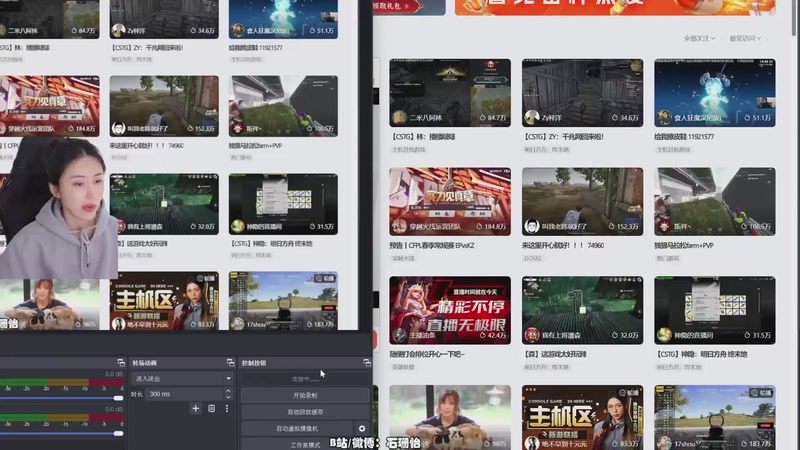800x450 pixels.
Task: Open the 184.8万 CFPL stream thumbnail in browser
Action: pyautogui.click(x=450, y=202)
